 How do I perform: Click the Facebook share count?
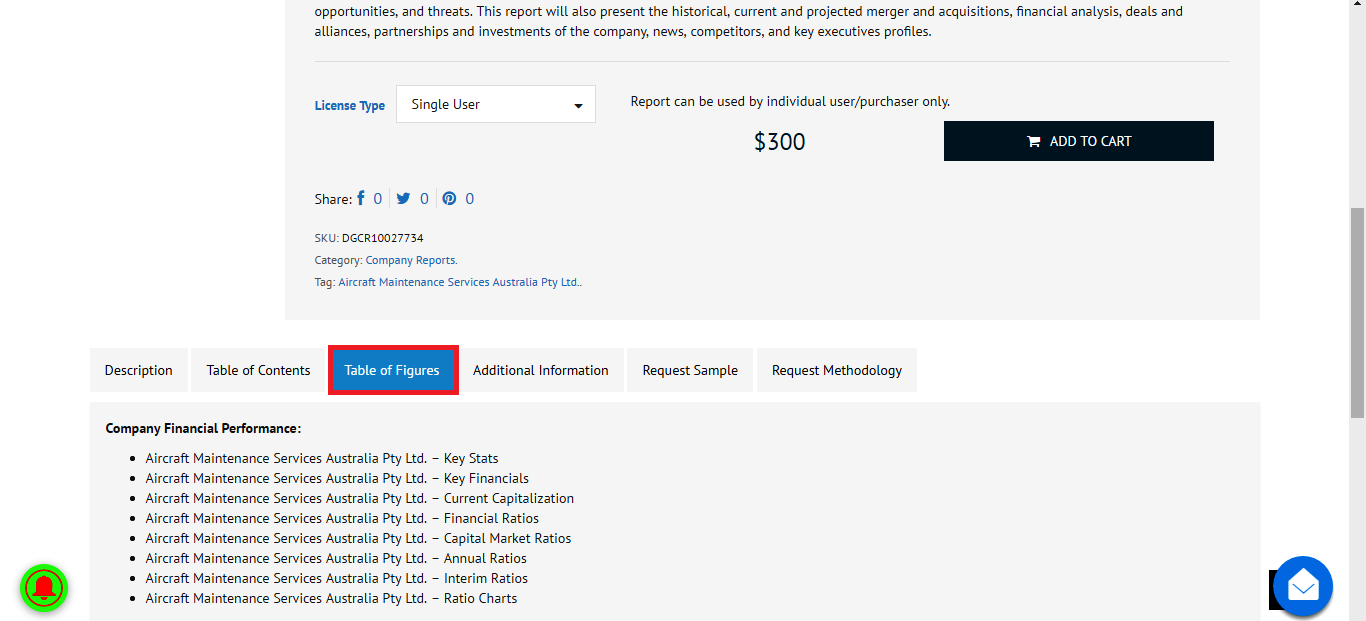pyautogui.click(x=377, y=198)
